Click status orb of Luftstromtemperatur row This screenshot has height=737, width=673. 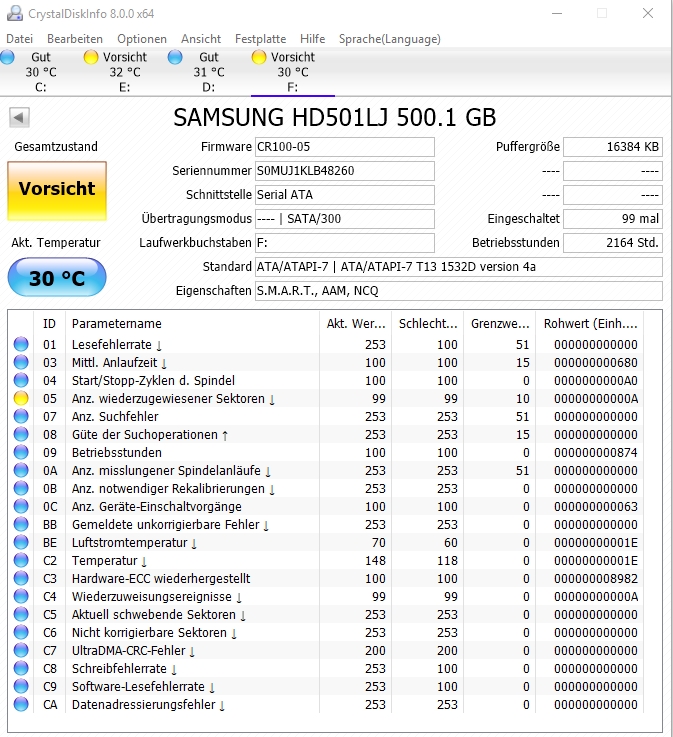[x=21, y=542]
